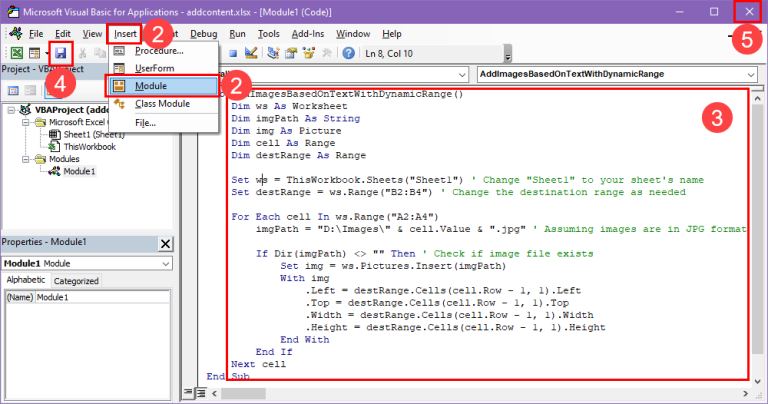Select Sheet1 (Sheet1) in project tree
This screenshot has height=404, width=768.
pyautogui.click(x=93, y=134)
